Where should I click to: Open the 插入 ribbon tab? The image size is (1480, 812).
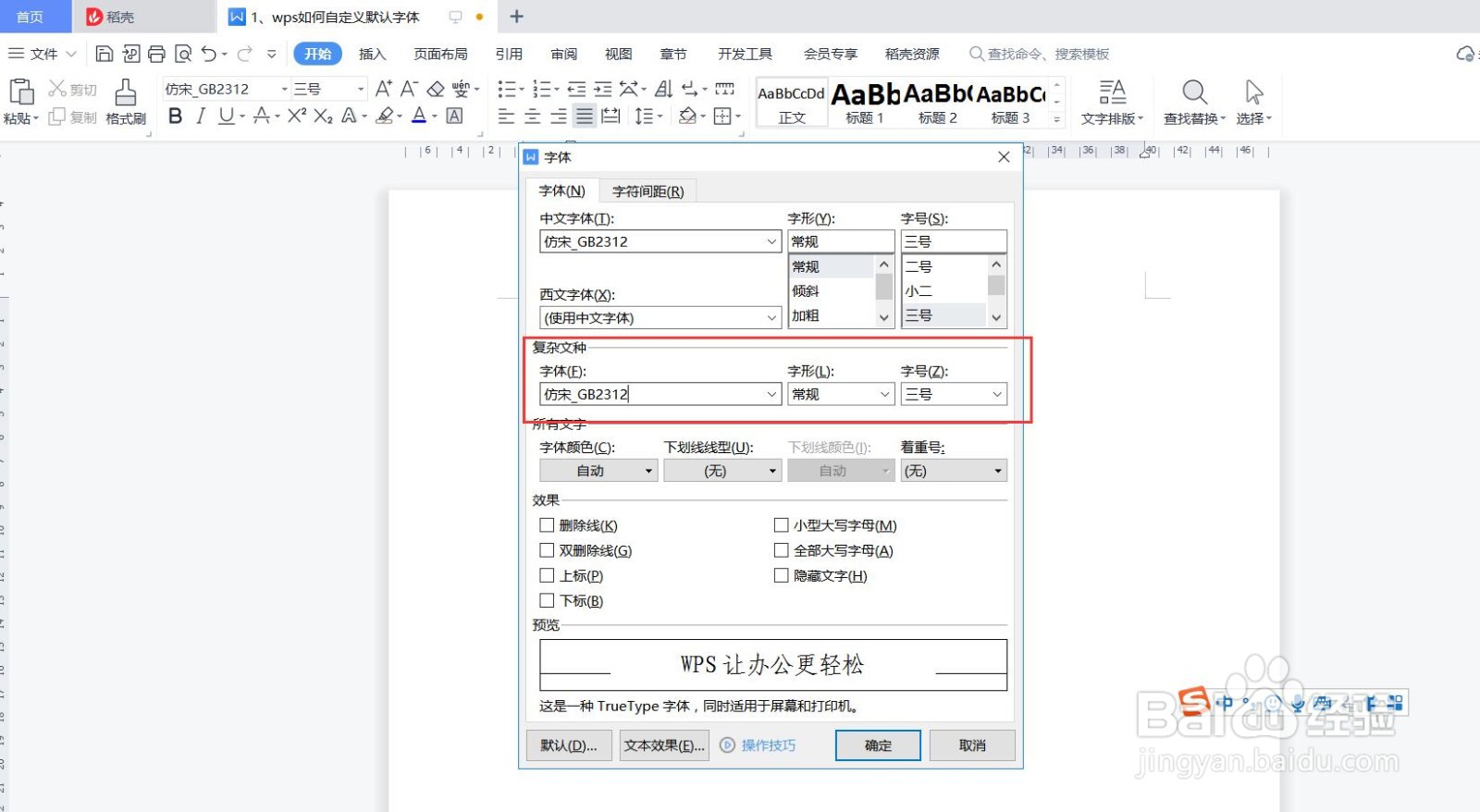[372, 54]
